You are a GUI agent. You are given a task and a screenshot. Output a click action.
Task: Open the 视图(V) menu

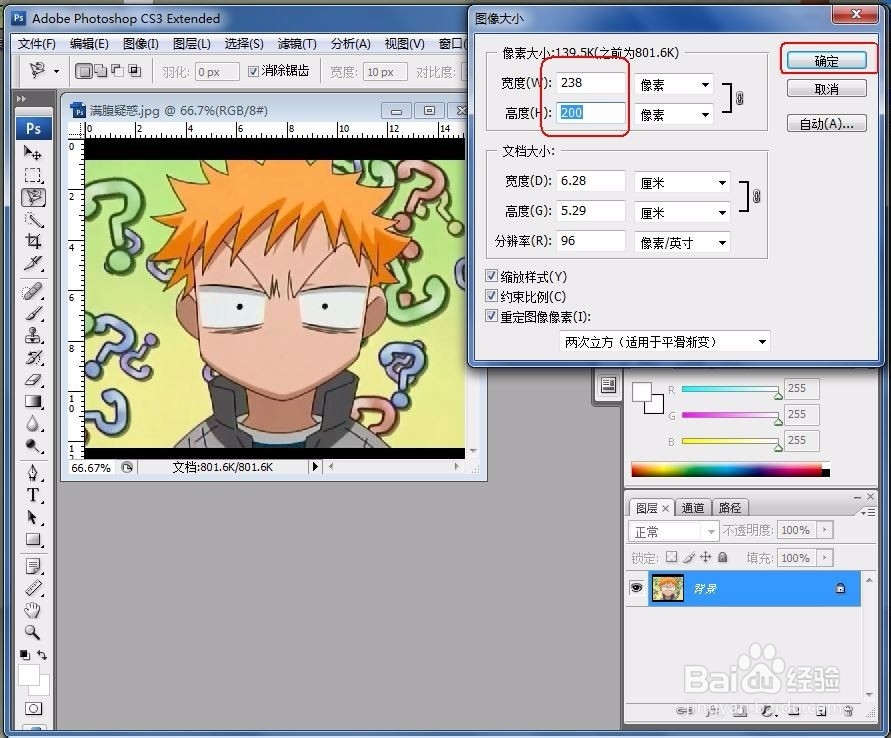405,44
